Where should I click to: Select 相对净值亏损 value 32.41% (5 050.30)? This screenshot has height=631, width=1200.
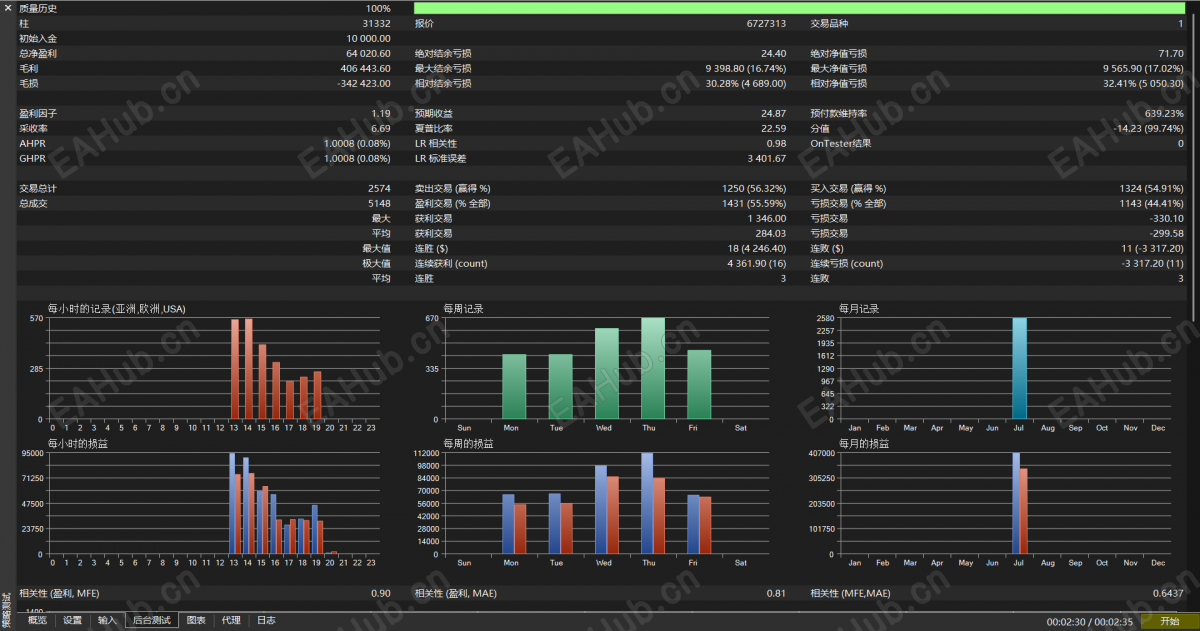(x=1143, y=83)
